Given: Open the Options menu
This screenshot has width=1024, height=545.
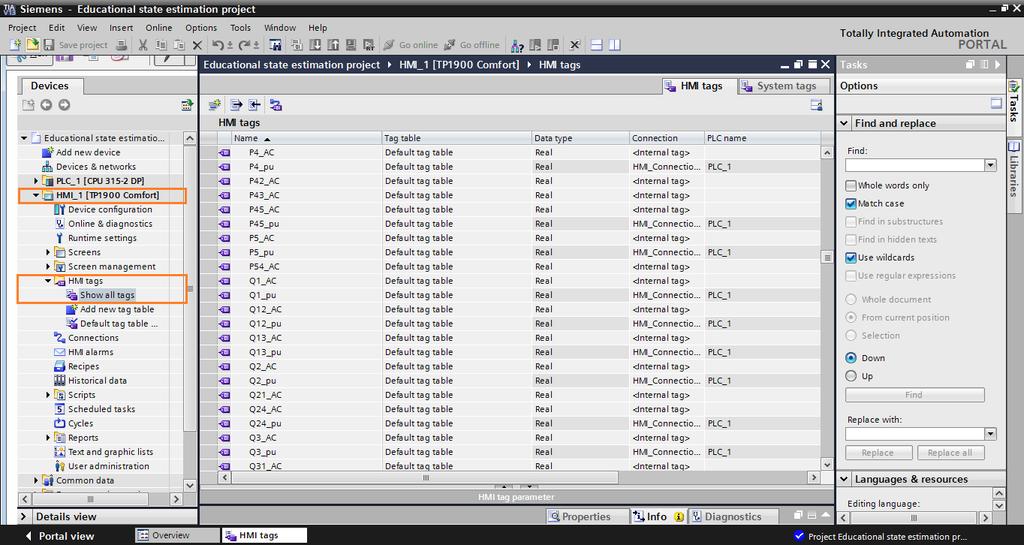Looking at the screenshot, I should [201, 28].
